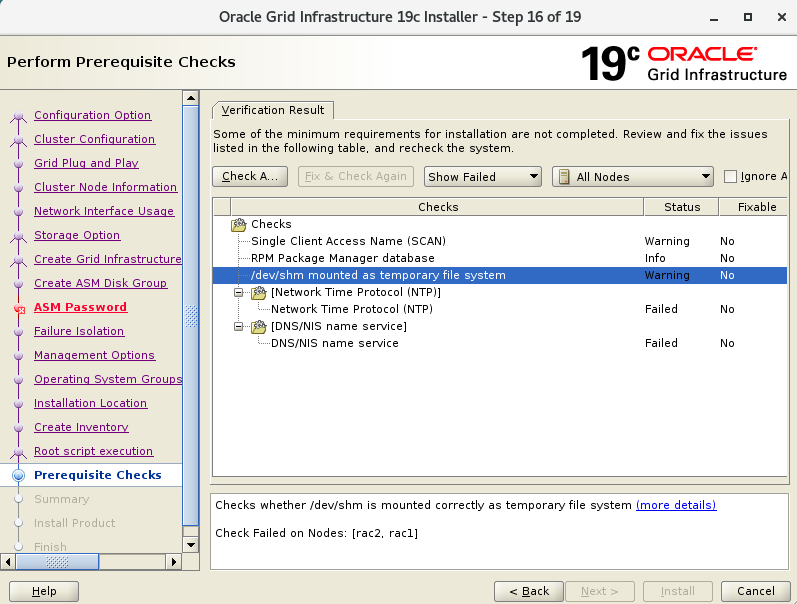Click the Network Time Protocol folder icon
797x604 pixels.
coord(258,292)
